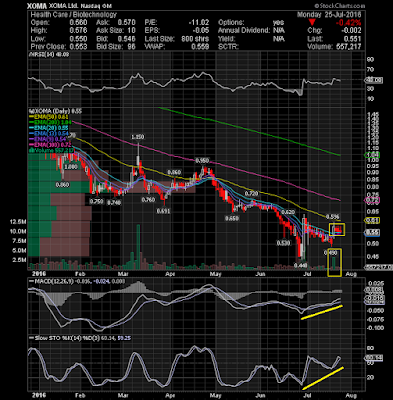Image resolution: width=393 pixels, height=400 pixels.
Task: Select the 'XOMA (Daily) 0.55' legend entry
Action: pyautogui.click(x=55, y=111)
